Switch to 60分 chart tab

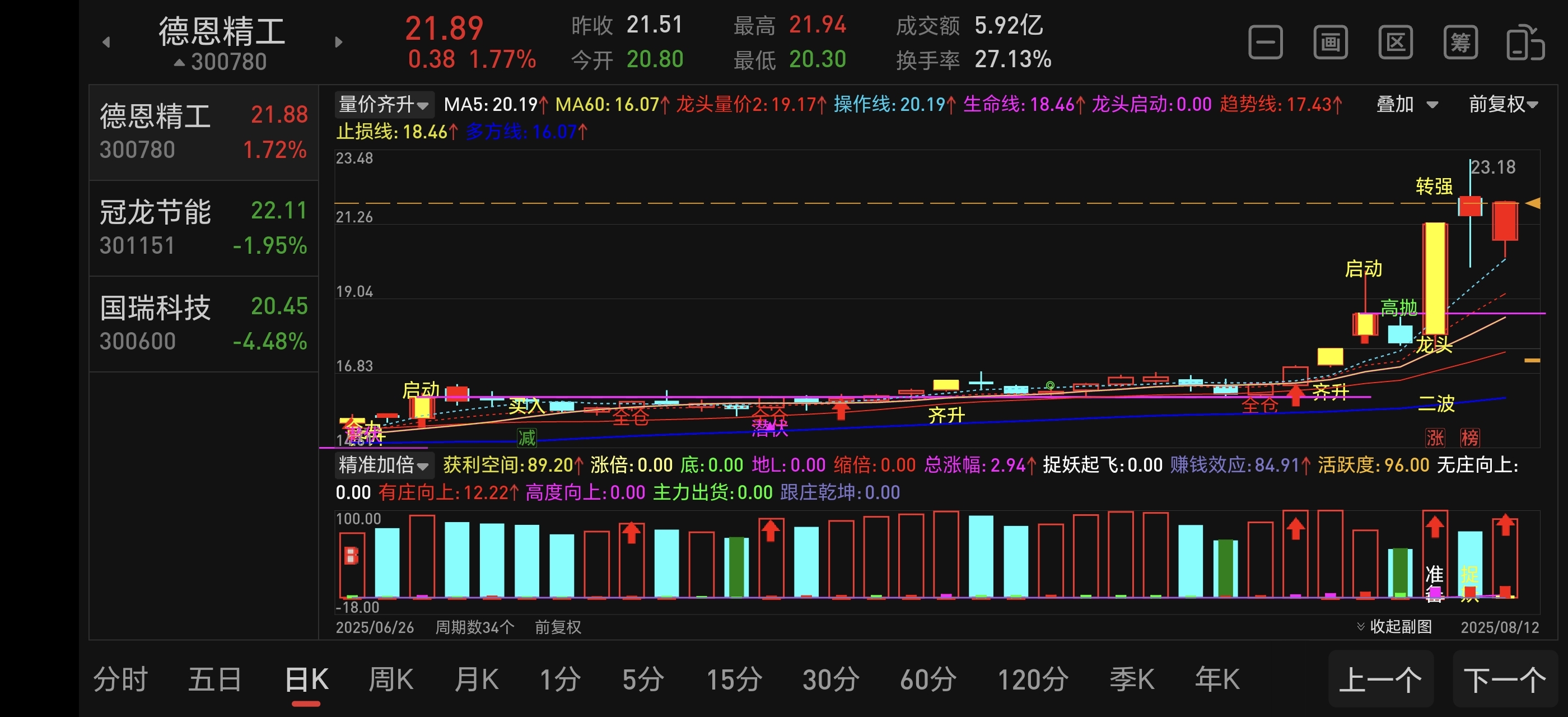(x=928, y=679)
